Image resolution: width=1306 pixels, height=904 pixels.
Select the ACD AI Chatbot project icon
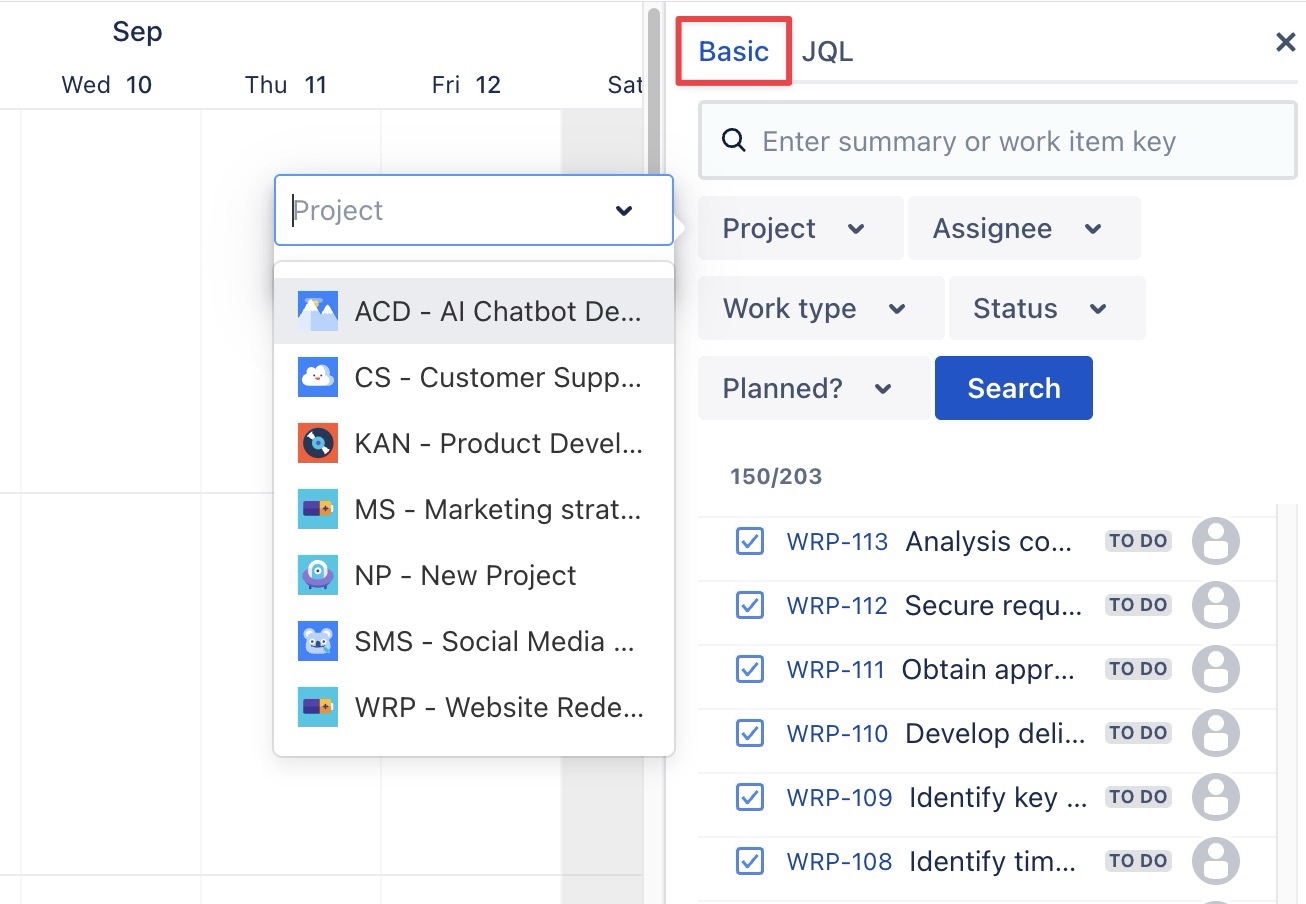click(317, 312)
